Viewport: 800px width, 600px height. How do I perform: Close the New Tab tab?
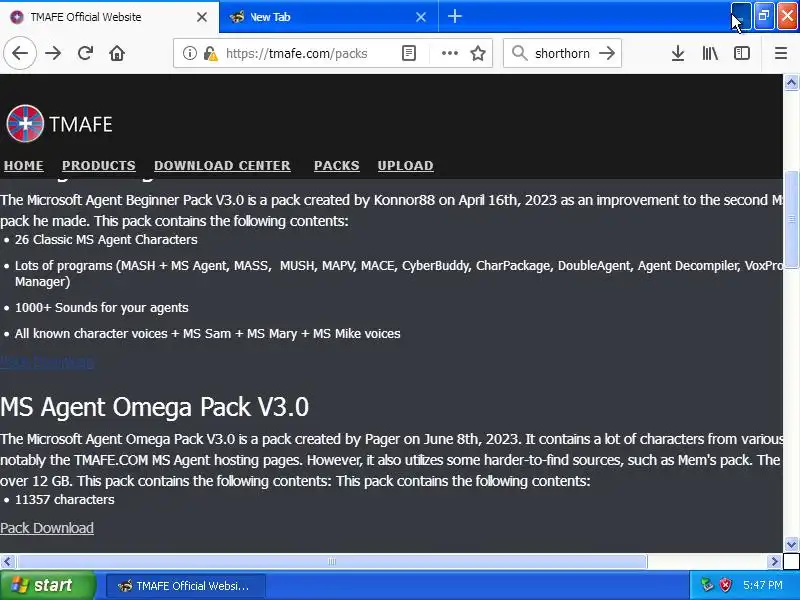click(x=421, y=17)
